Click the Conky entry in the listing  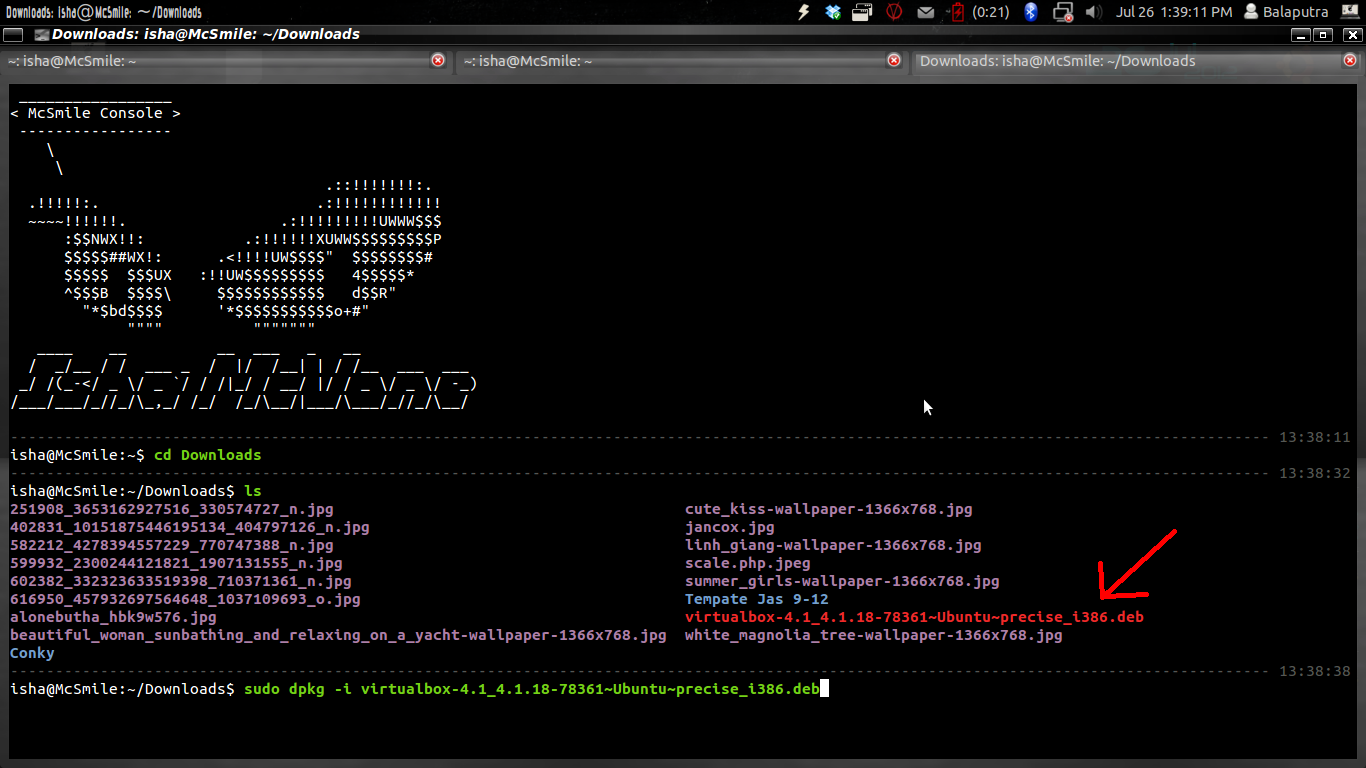[x=31, y=652]
